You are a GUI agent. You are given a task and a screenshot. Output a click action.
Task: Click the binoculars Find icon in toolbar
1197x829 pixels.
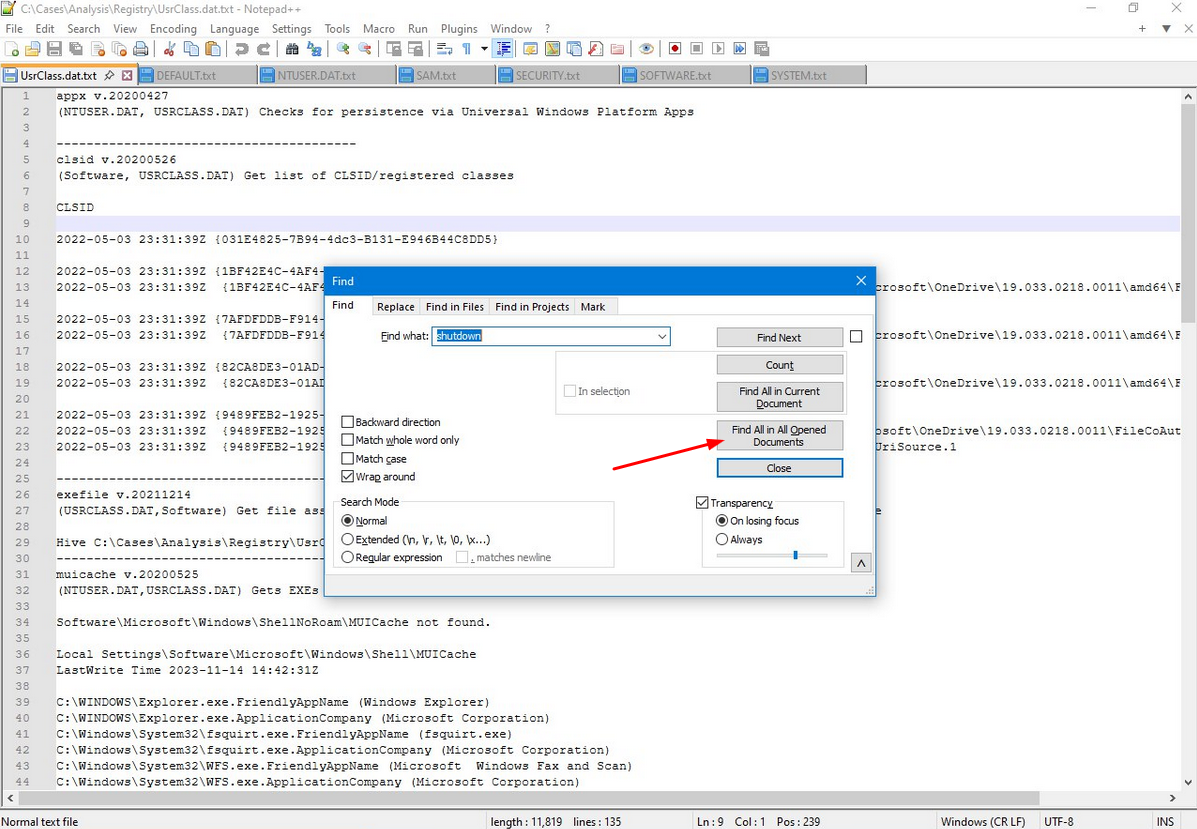292,49
